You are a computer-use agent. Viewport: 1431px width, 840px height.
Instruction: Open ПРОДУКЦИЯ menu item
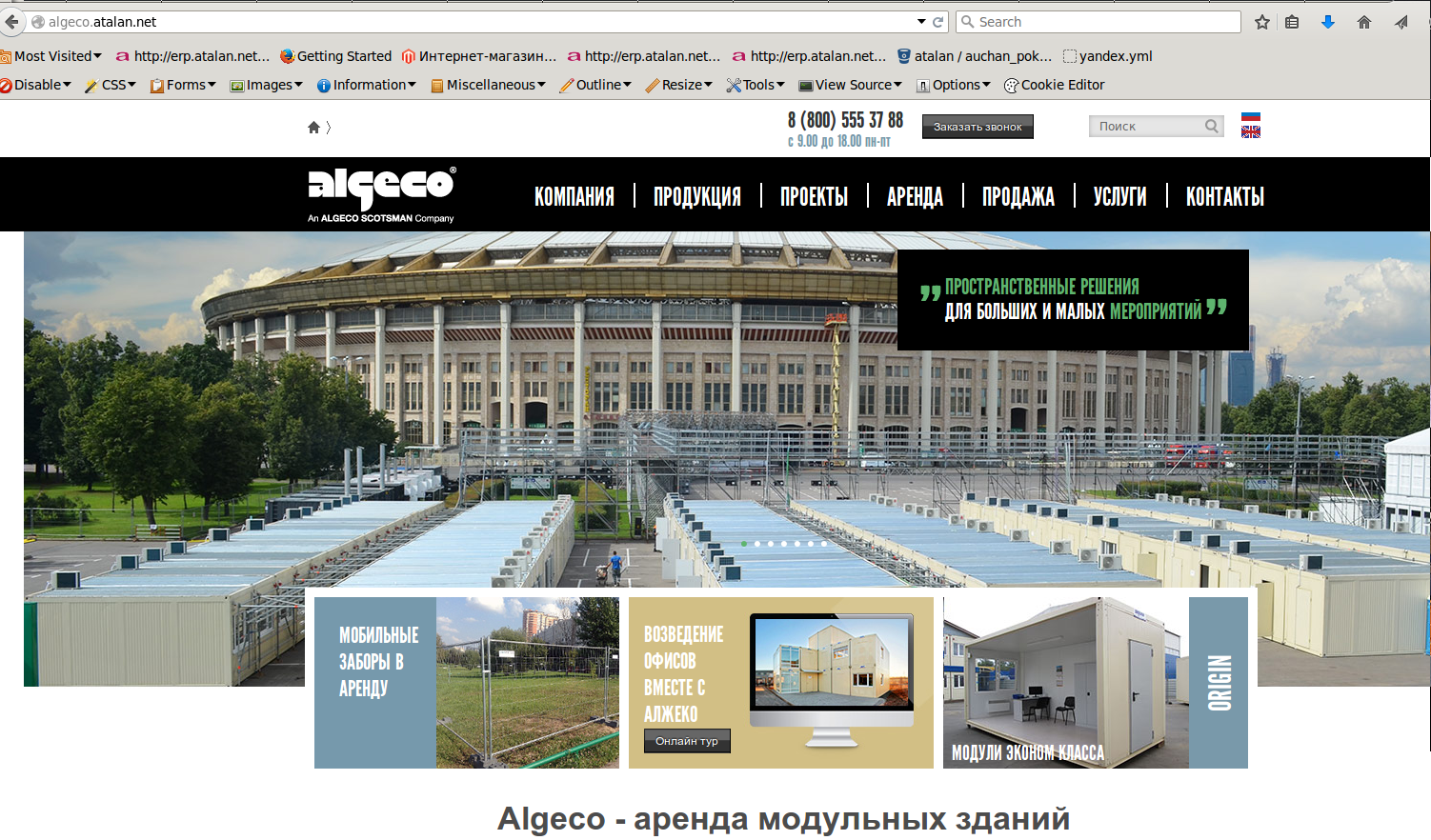point(697,196)
